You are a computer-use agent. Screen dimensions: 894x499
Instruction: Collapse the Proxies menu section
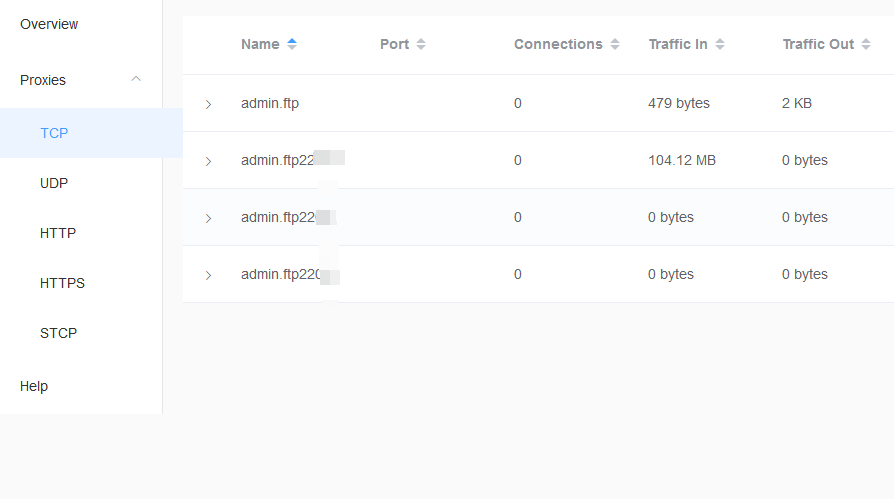[x=137, y=80]
